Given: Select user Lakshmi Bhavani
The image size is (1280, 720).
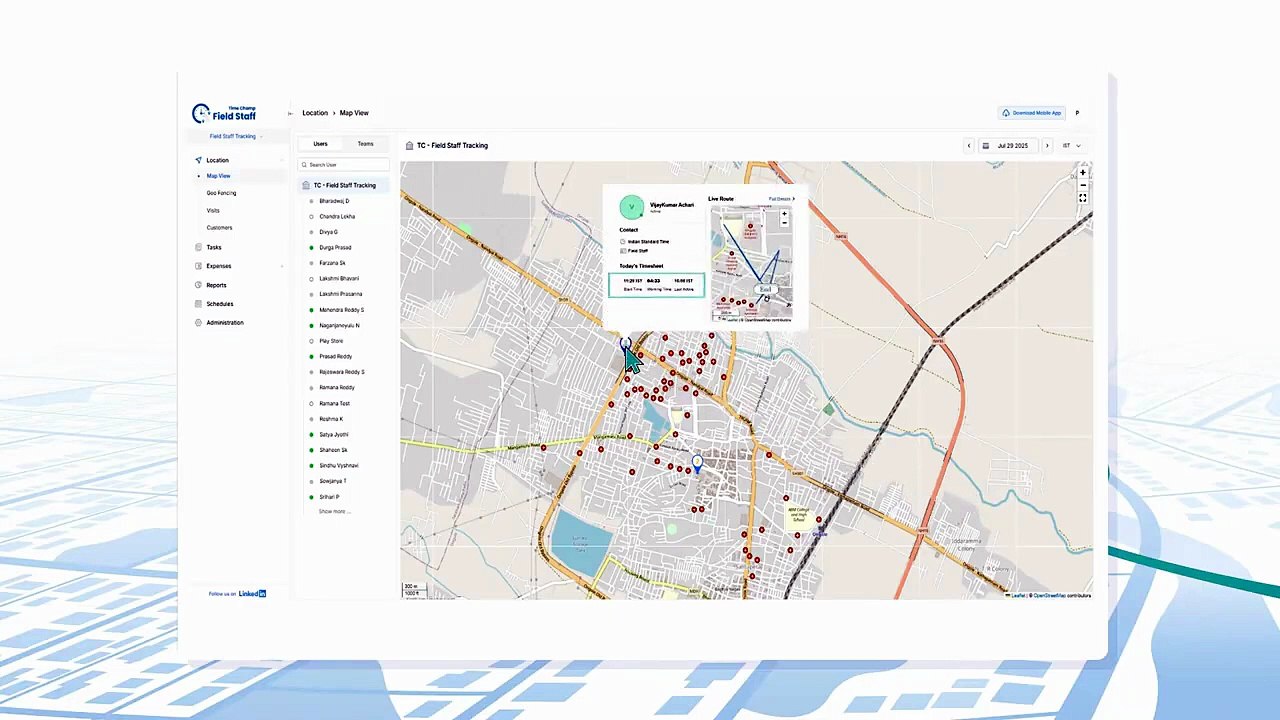Looking at the screenshot, I should pyautogui.click(x=339, y=278).
